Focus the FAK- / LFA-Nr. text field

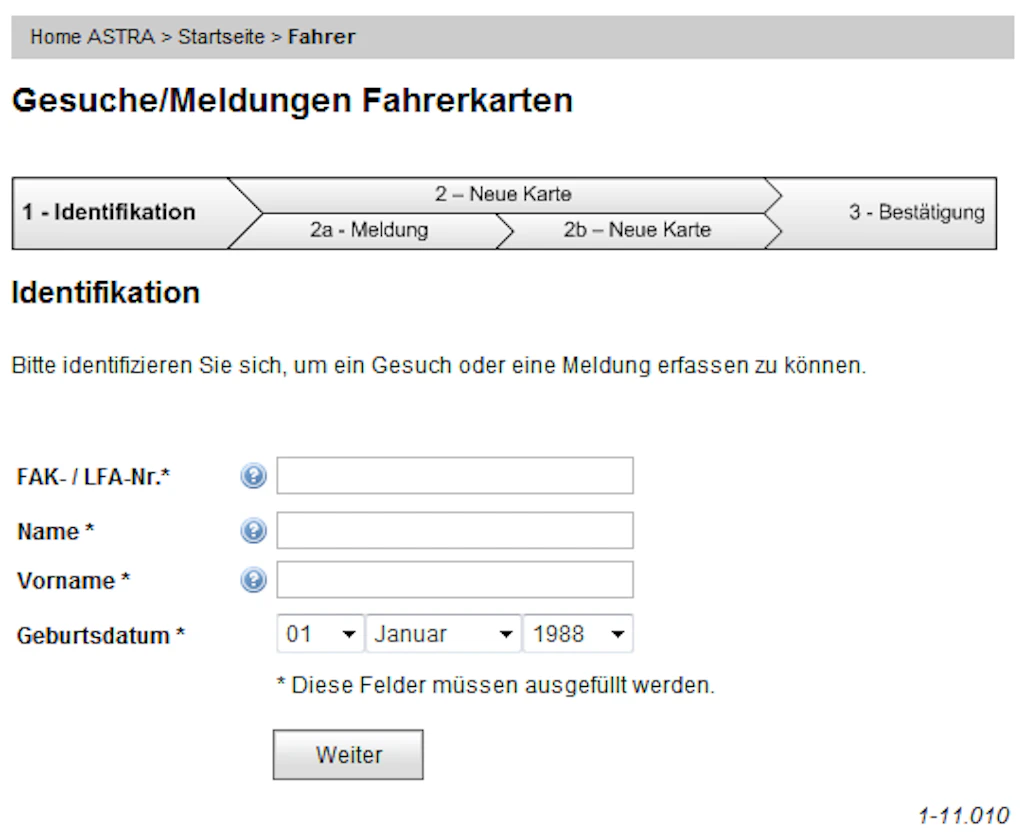tap(455, 476)
